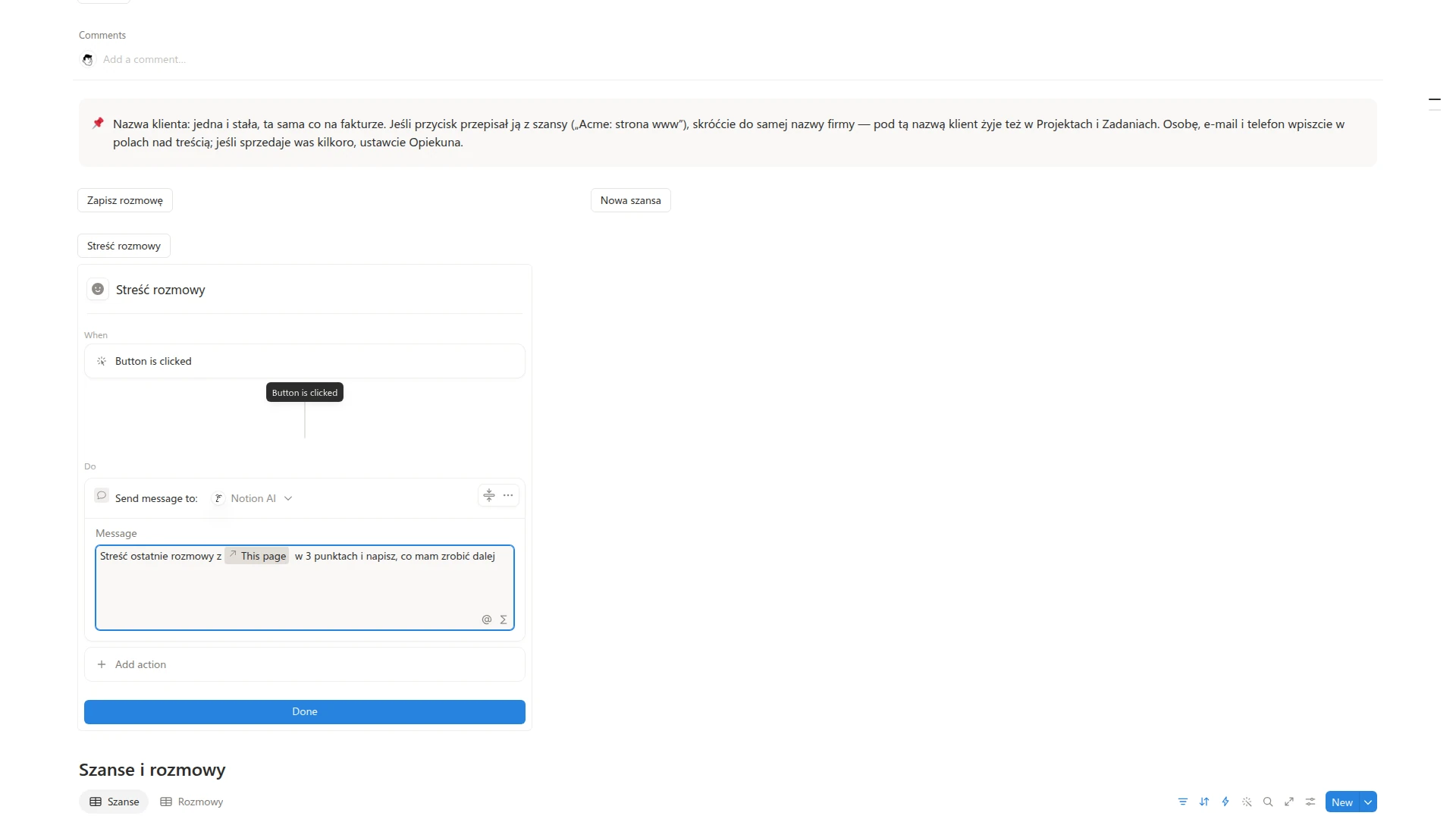The width and height of the screenshot is (1456, 819).
Task: Click the @ mention icon in message box
Action: point(487,620)
